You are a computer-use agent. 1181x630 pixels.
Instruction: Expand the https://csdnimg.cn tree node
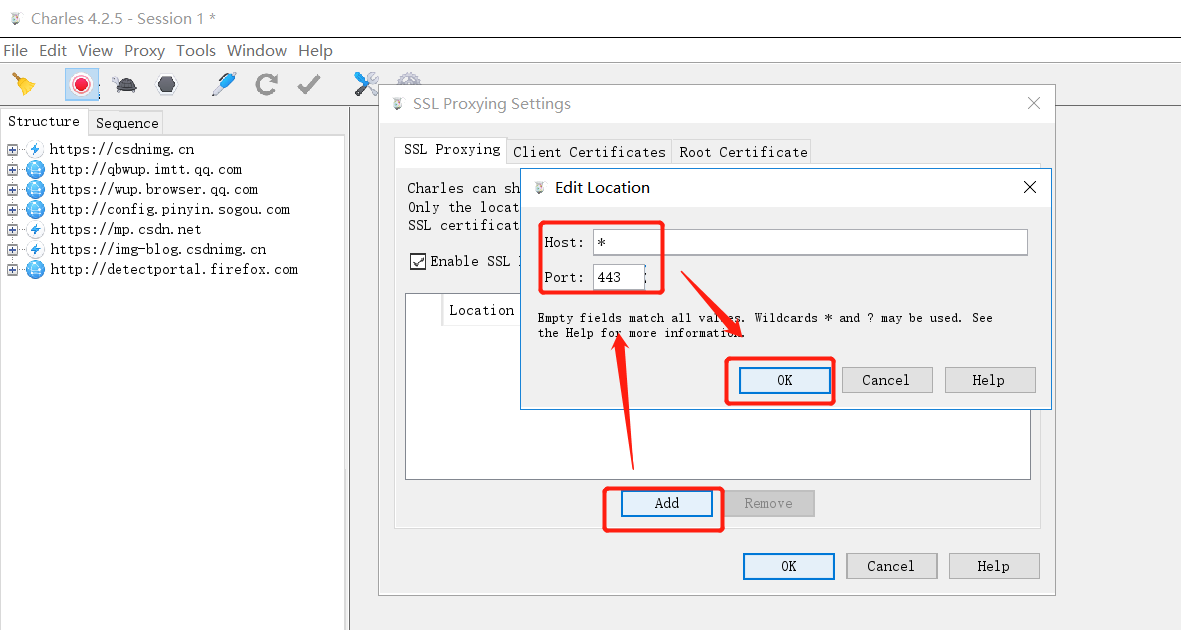point(12,149)
